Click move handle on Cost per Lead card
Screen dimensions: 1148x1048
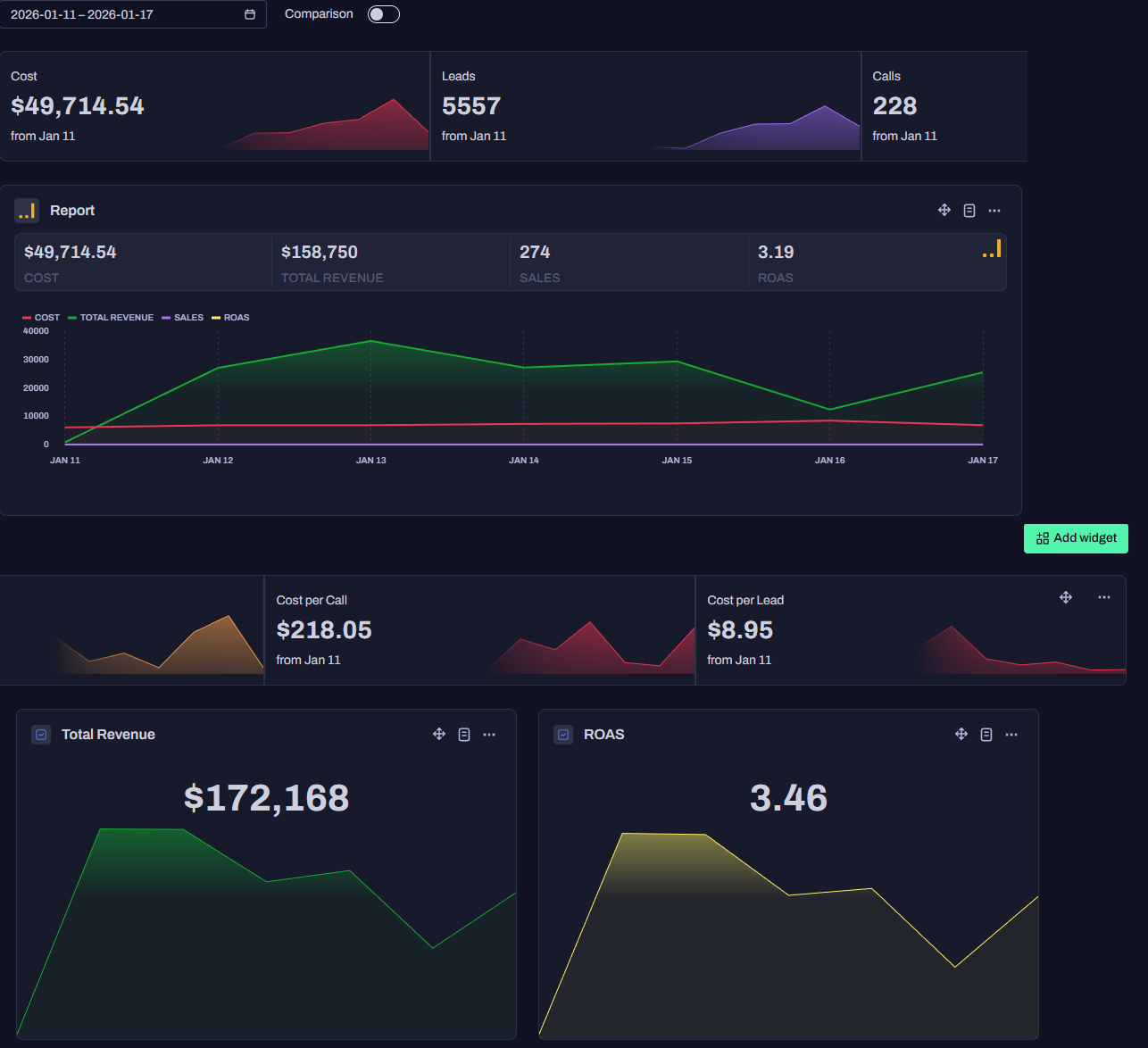[x=1066, y=597]
